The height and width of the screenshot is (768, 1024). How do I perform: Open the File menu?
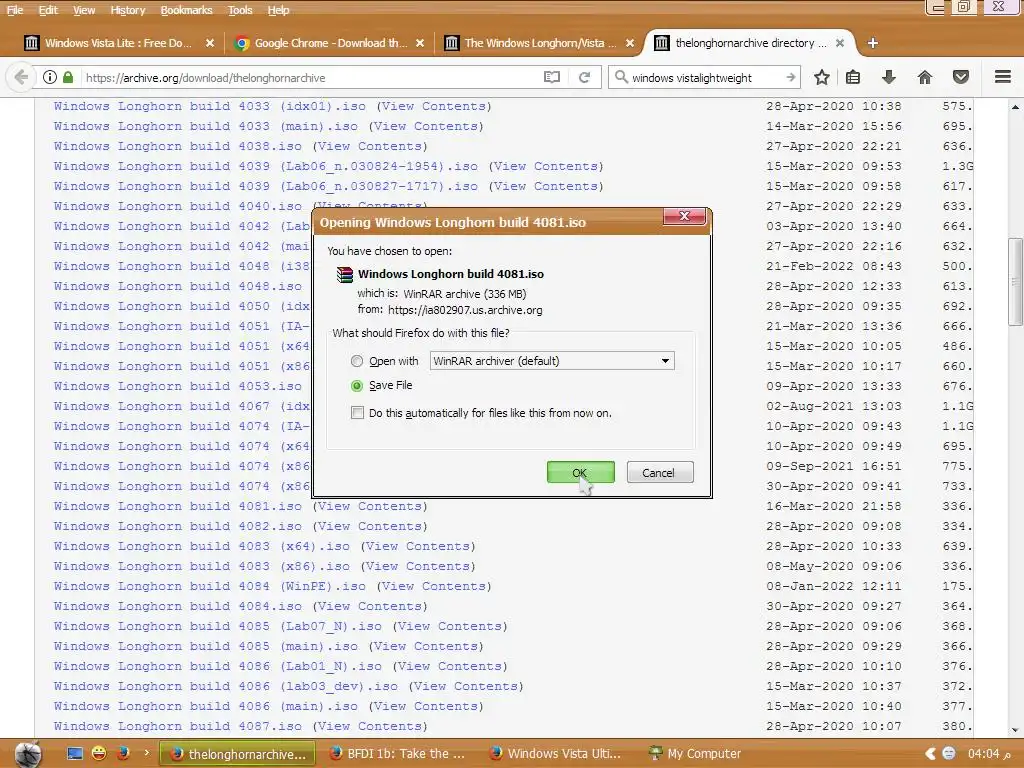point(14,10)
